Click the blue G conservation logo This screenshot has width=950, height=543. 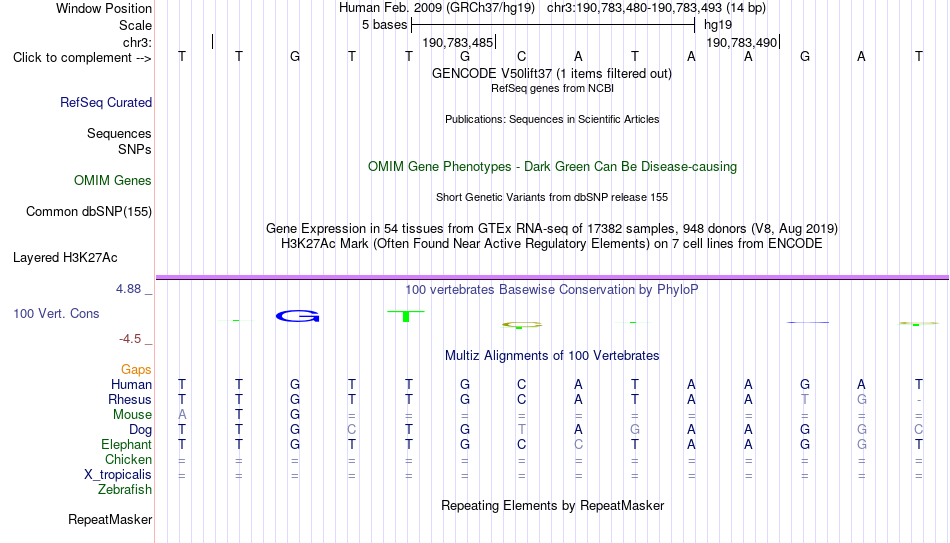tap(297, 316)
